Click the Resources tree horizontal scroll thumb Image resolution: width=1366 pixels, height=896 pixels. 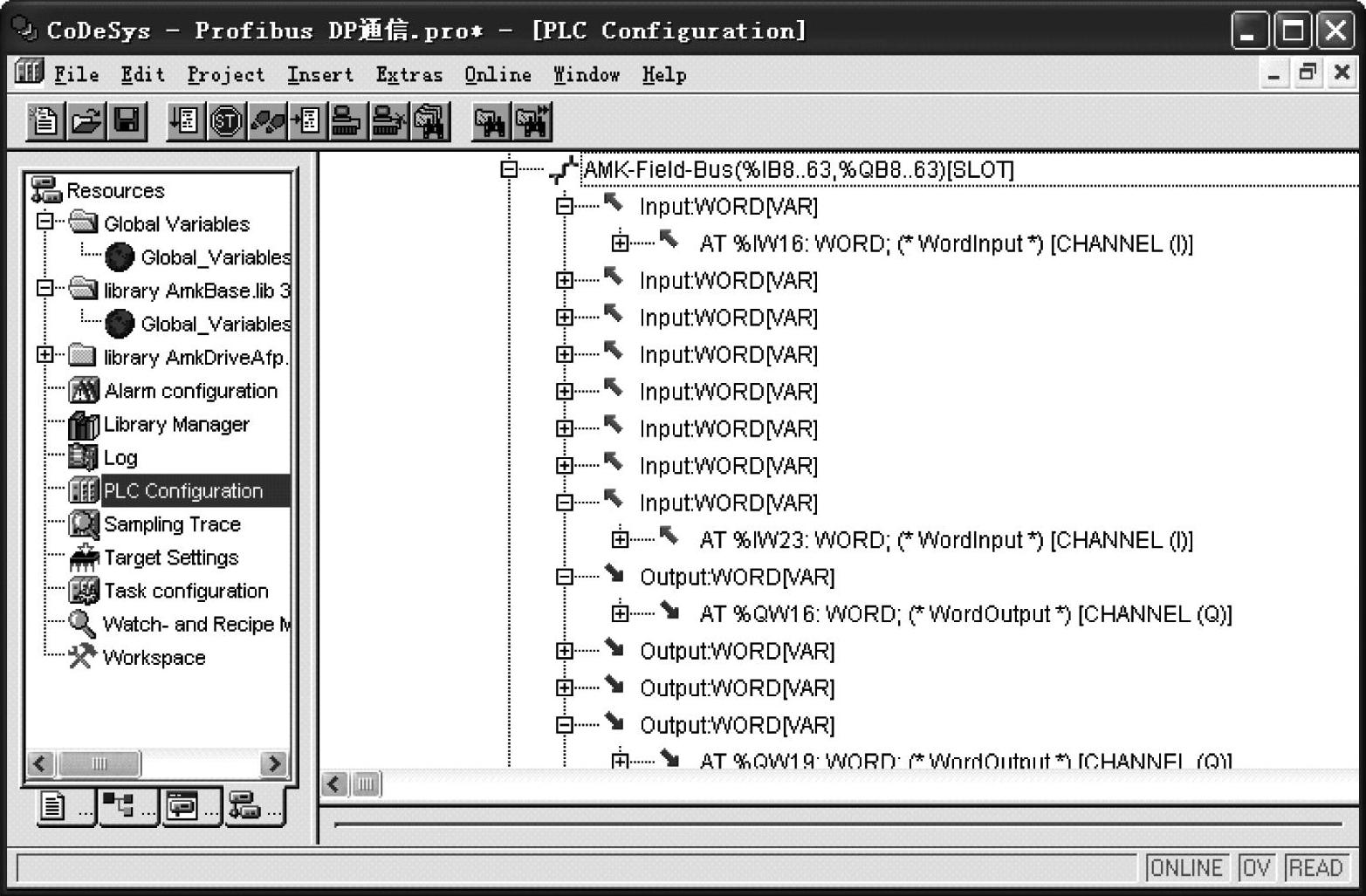pos(99,764)
